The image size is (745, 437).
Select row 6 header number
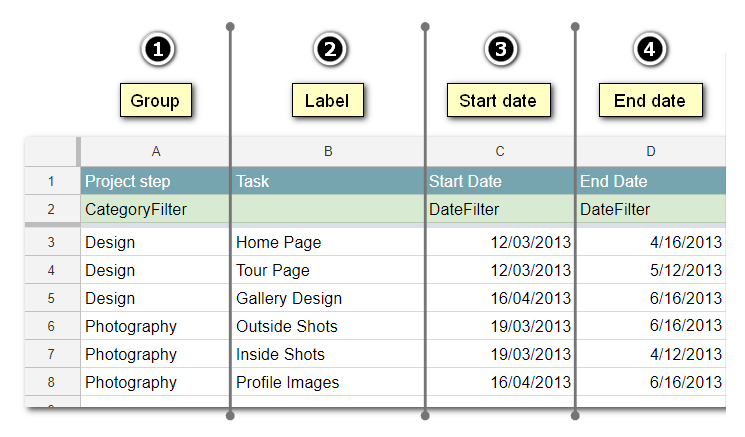52,326
